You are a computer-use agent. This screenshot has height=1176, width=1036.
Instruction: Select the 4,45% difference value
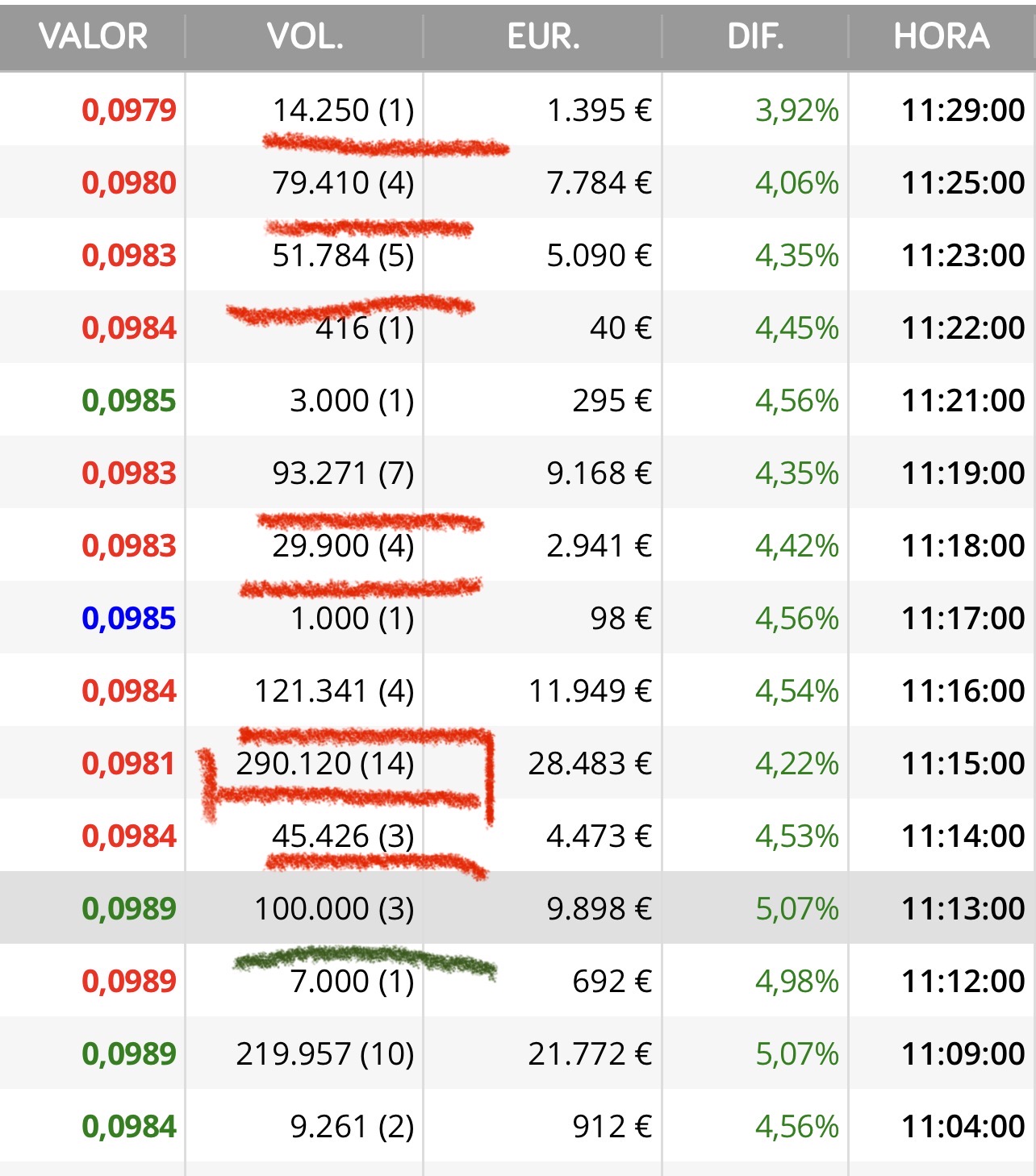[797, 327]
